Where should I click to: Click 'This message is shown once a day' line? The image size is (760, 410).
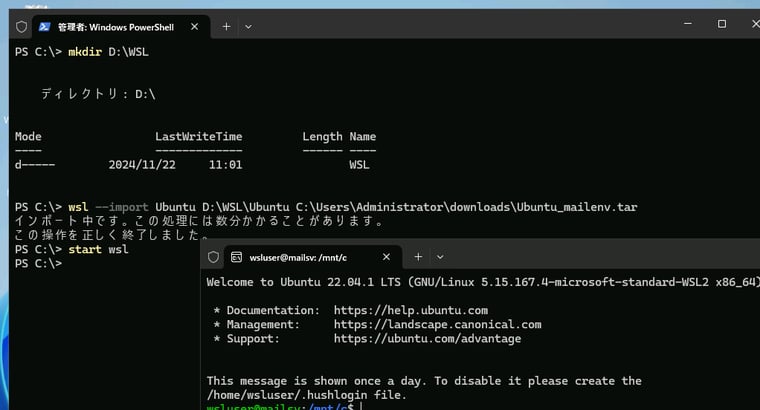[x=424, y=381]
